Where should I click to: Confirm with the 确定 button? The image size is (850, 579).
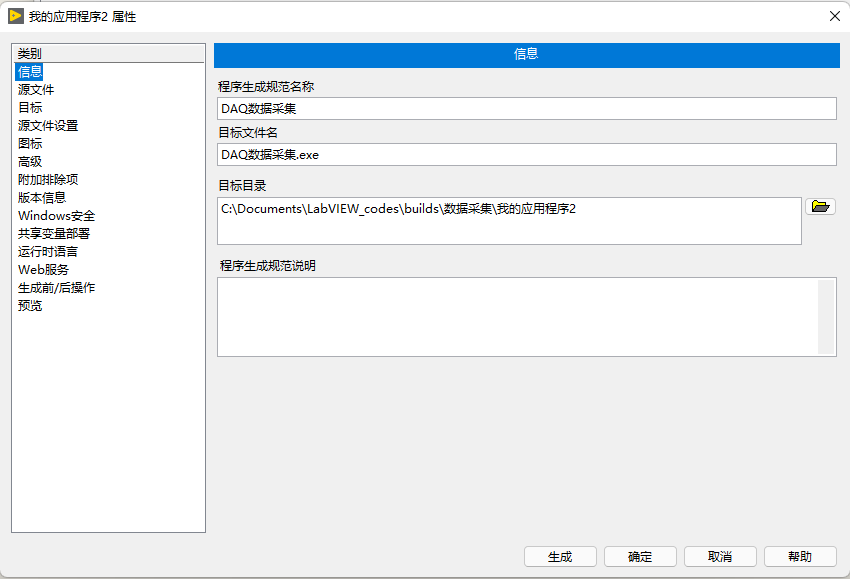(640, 556)
